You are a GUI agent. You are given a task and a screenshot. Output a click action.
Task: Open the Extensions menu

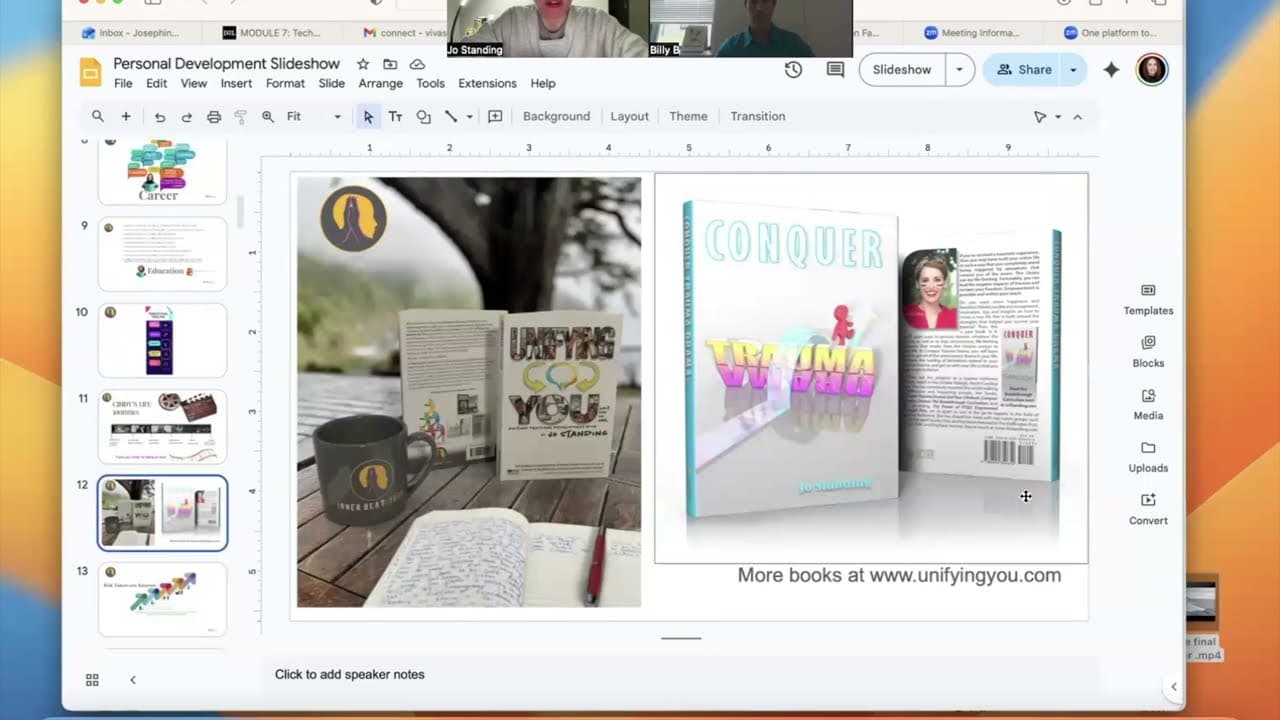[x=488, y=84]
